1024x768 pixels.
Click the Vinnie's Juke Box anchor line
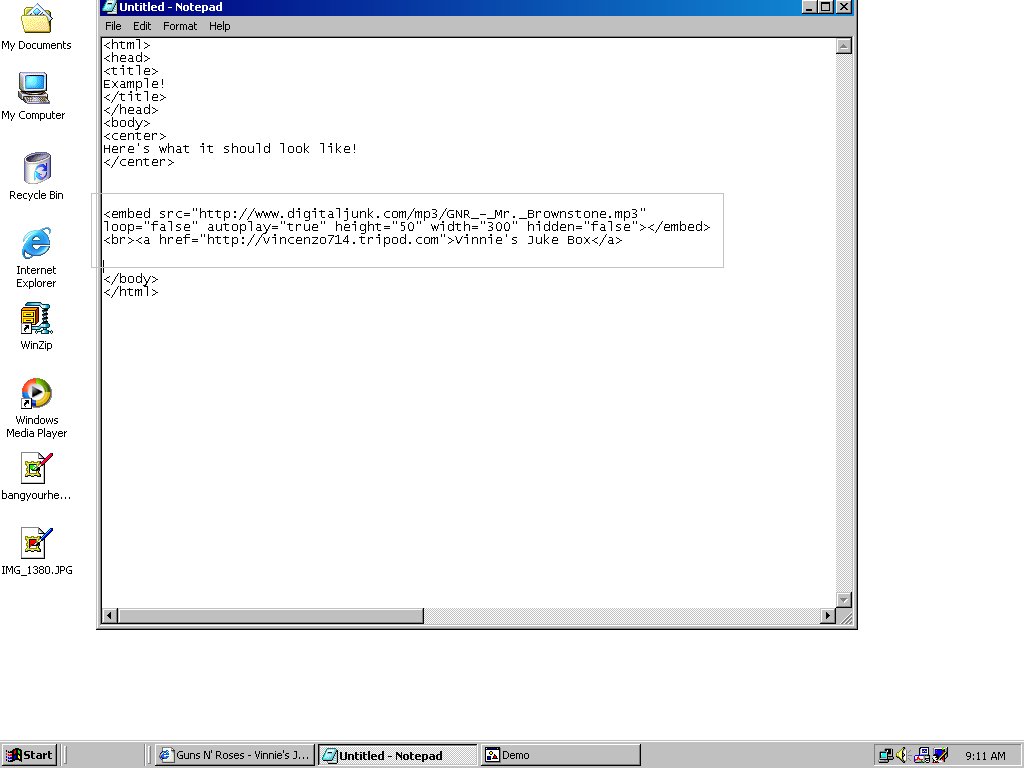(363, 240)
